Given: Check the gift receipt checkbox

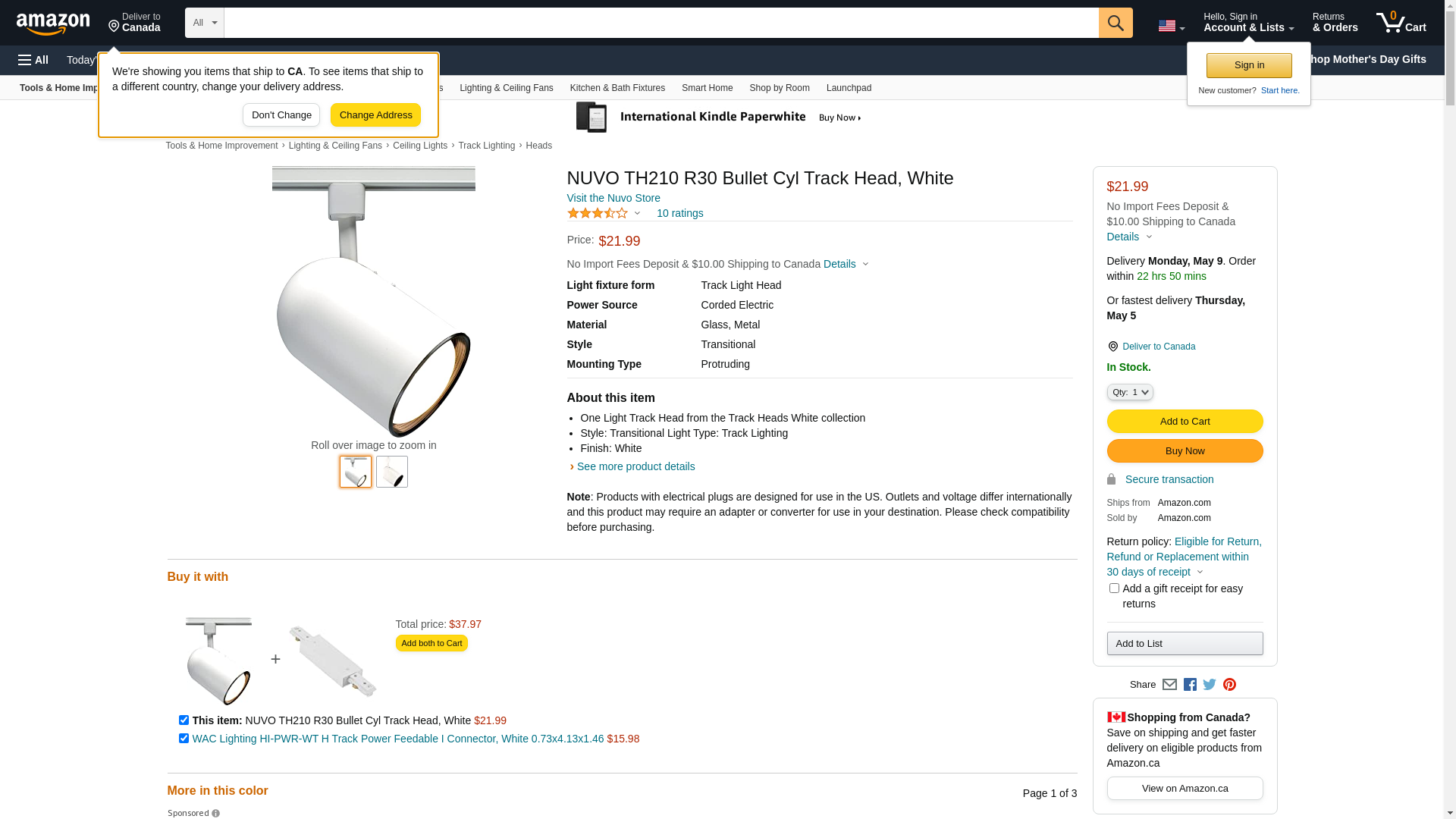Looking at the screenshot, I should (1114, 588).
